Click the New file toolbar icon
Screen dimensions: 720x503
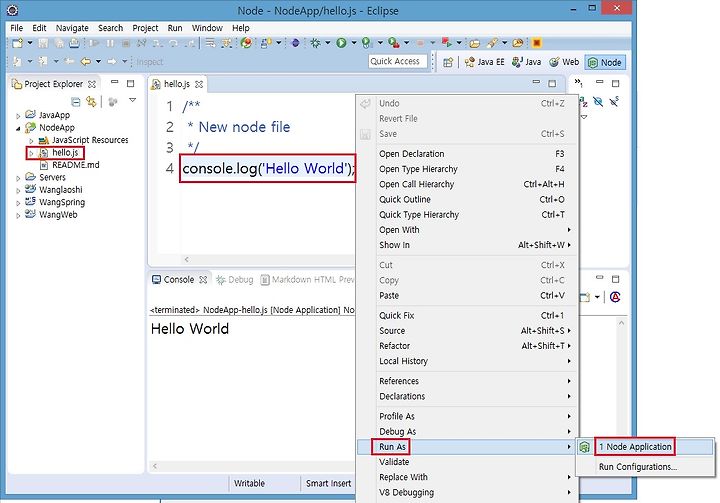tap(17, 43)
